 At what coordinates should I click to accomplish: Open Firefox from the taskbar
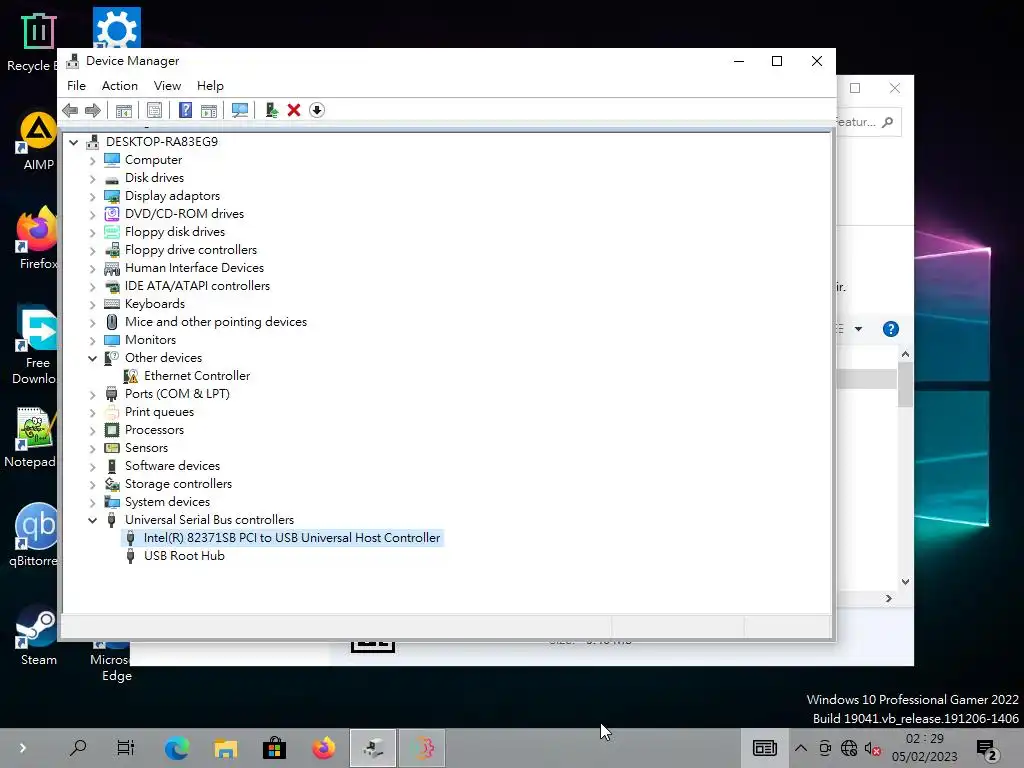(323, 748)
